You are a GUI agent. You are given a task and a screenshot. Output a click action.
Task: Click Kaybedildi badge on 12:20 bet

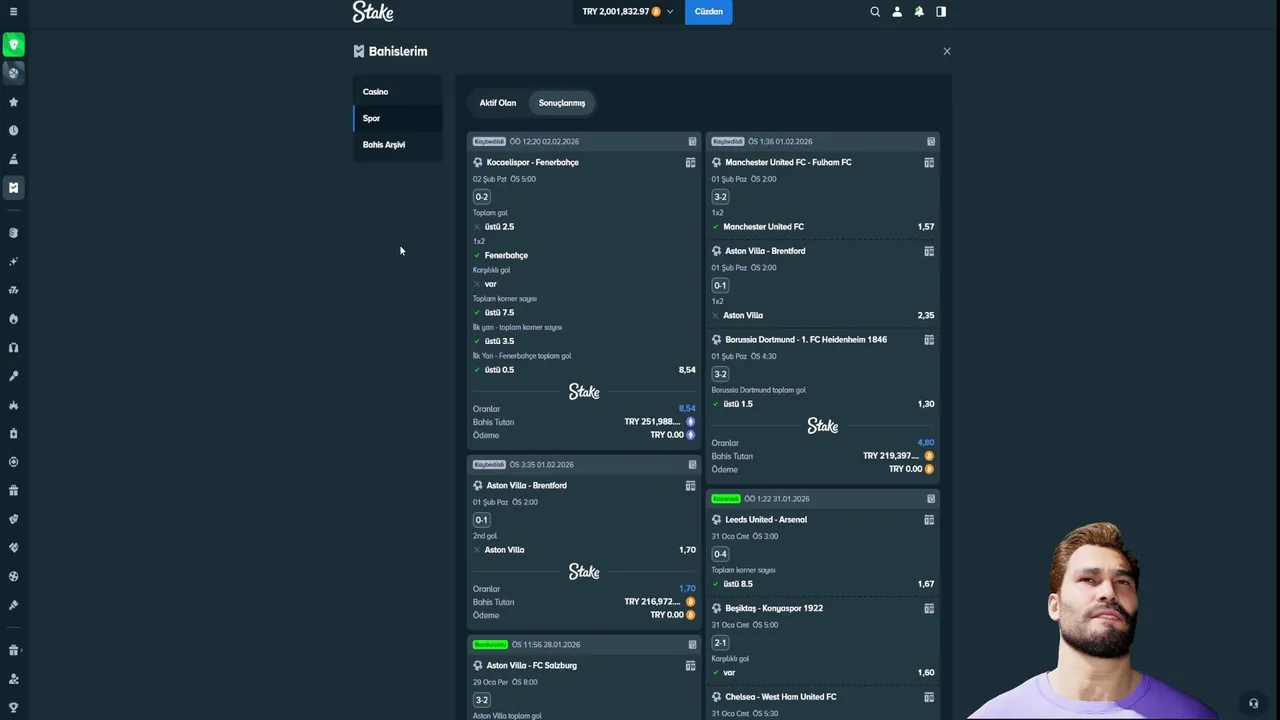(489, 142)
